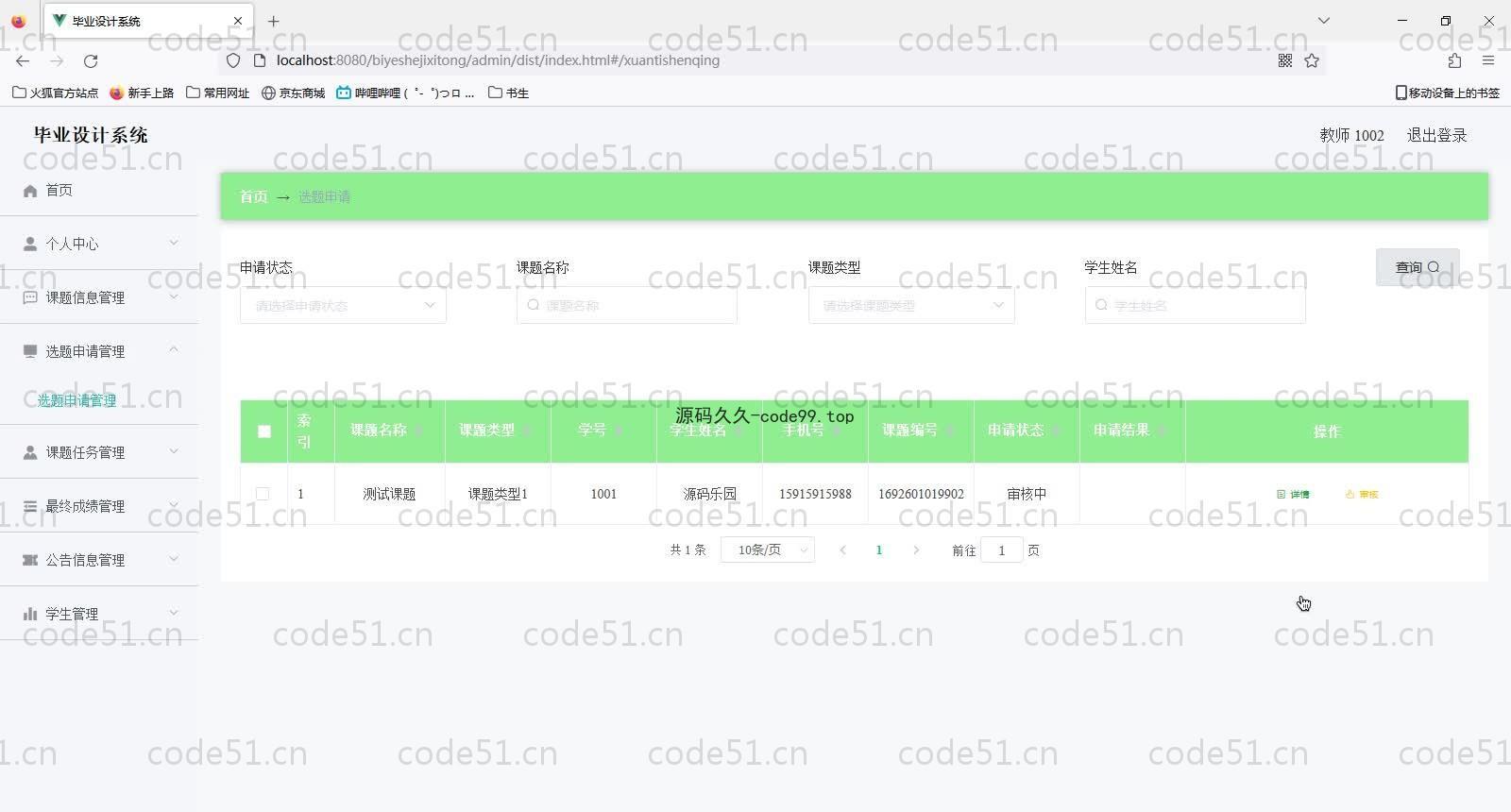Open the 申请状态 dropdown
The width and height of the screenshot is (1511, 812).
click(x=343, y=305)
